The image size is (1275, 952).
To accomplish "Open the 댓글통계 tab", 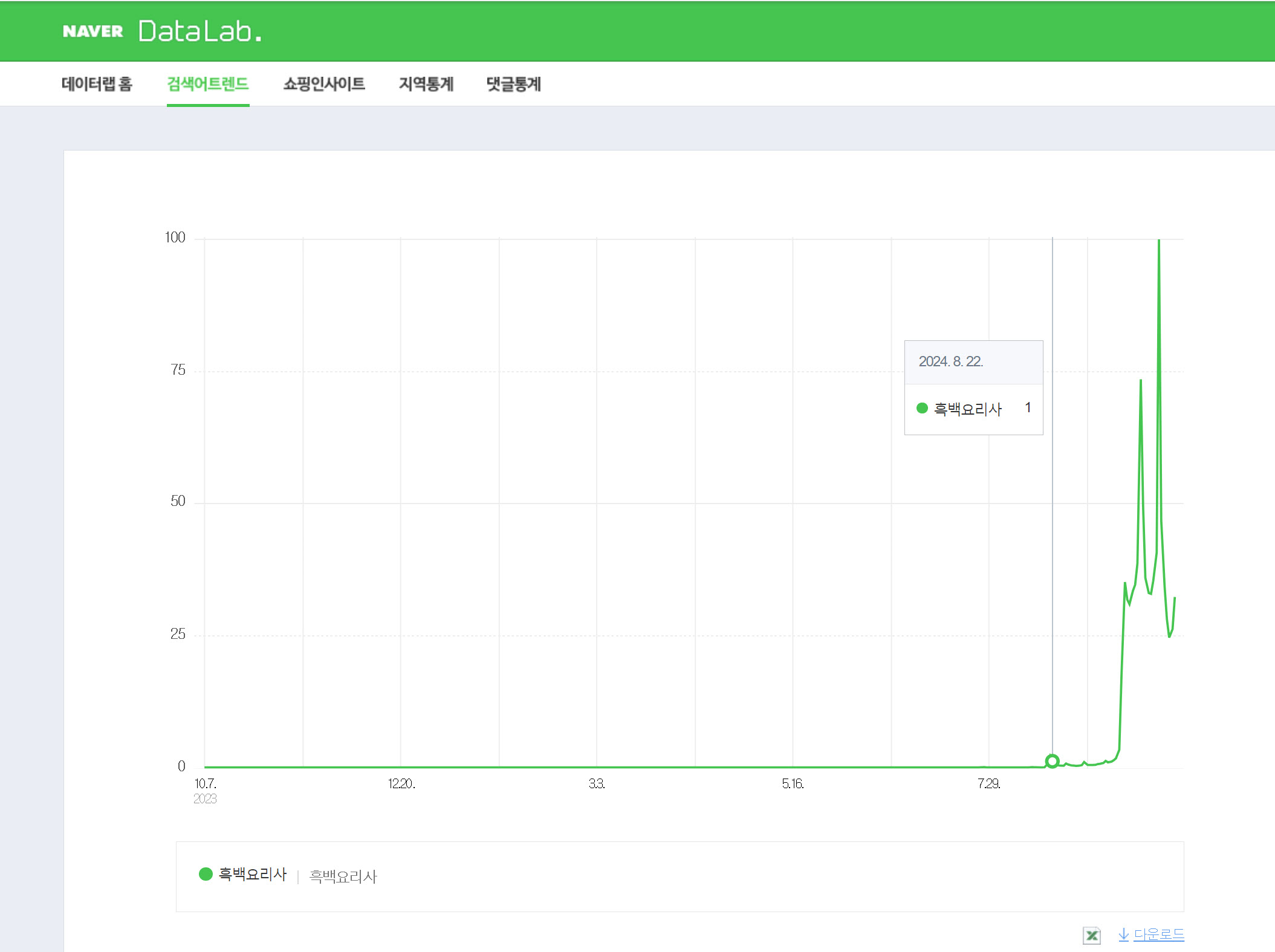I will 513,84.
